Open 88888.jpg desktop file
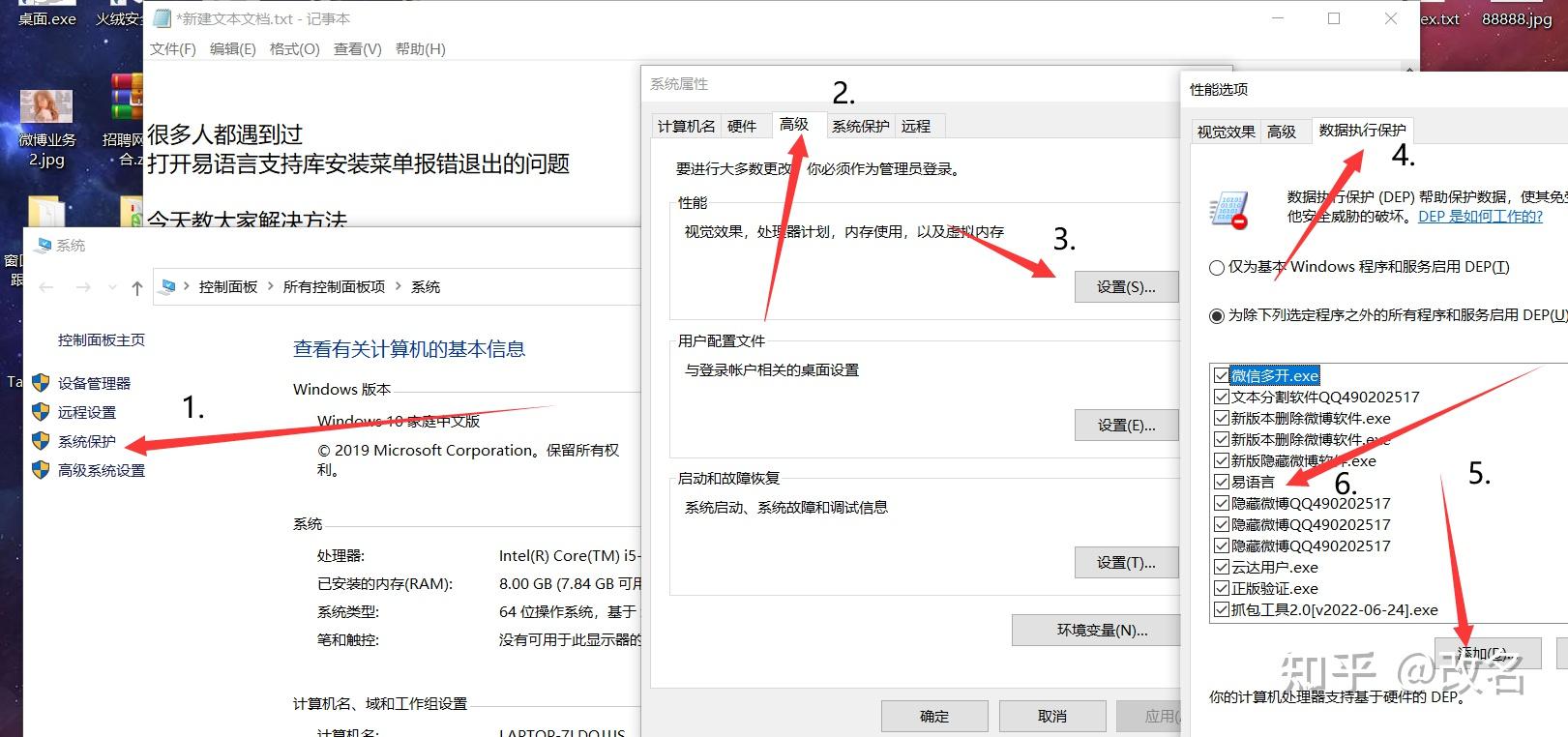The image size is (1568, 737). tap(1516, 18)
